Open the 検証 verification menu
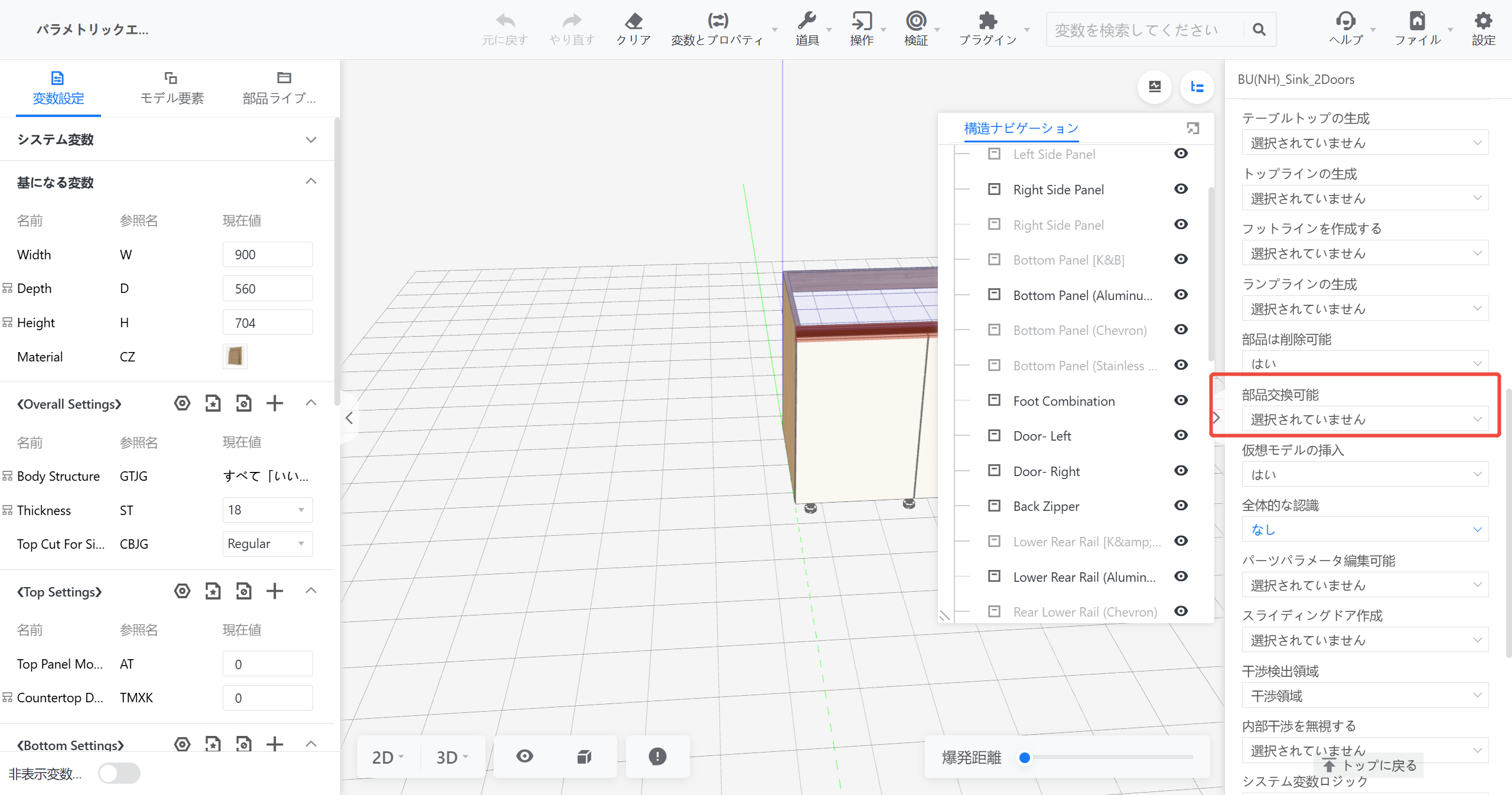Screen dimensions: 1512x795 pyautogui.click(x=916, y=29)
